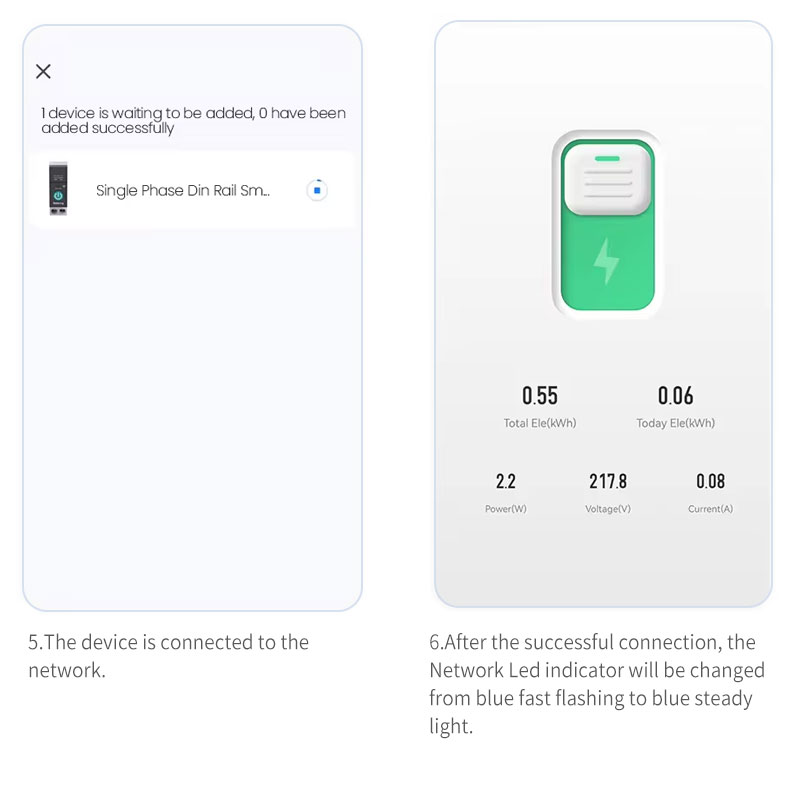Click the Total Ele(kWh) label
The width and height of the screenshot is (790, 787).
coord(540,423)
